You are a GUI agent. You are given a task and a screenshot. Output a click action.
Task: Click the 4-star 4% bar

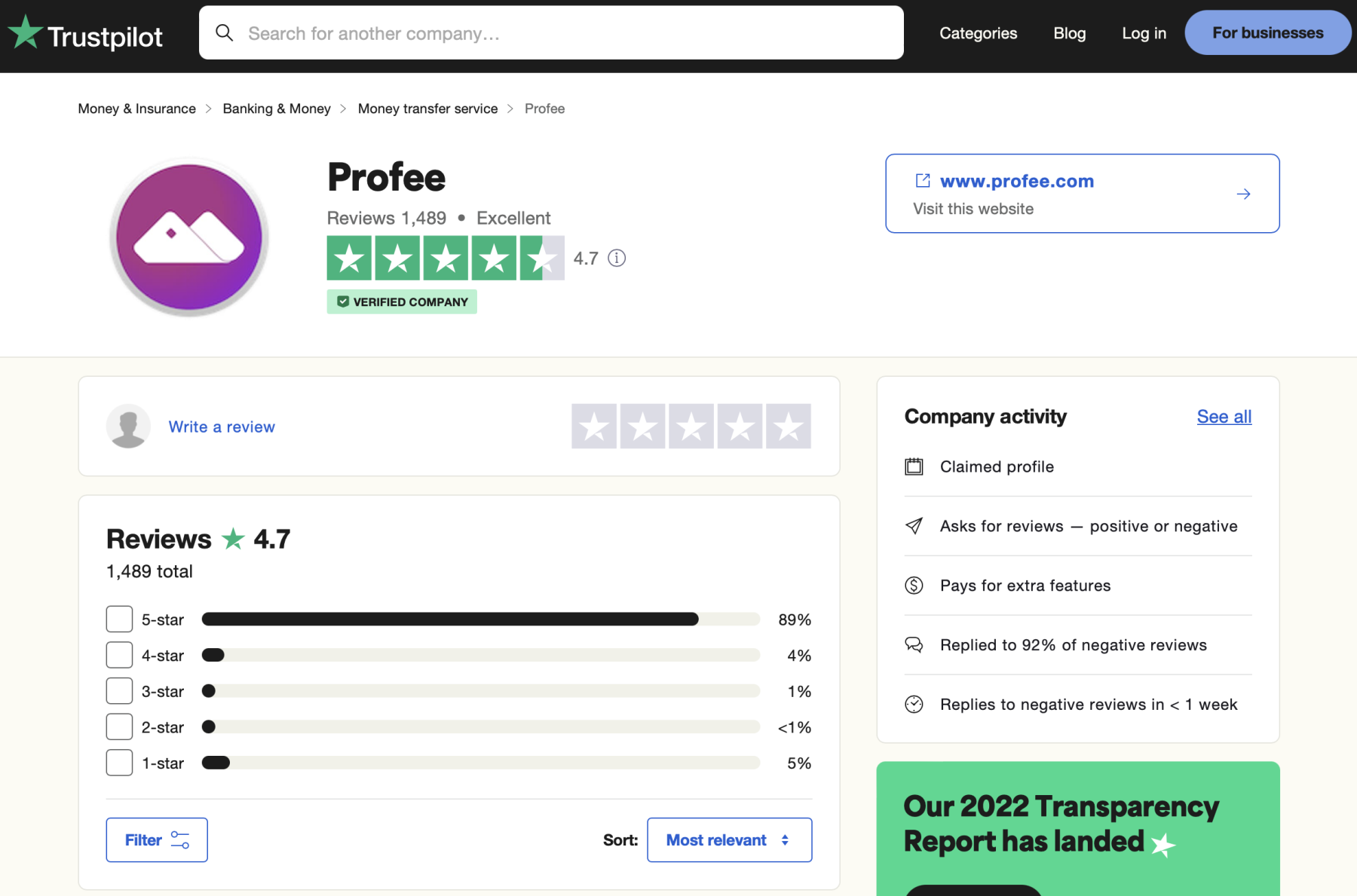point(481,655)
